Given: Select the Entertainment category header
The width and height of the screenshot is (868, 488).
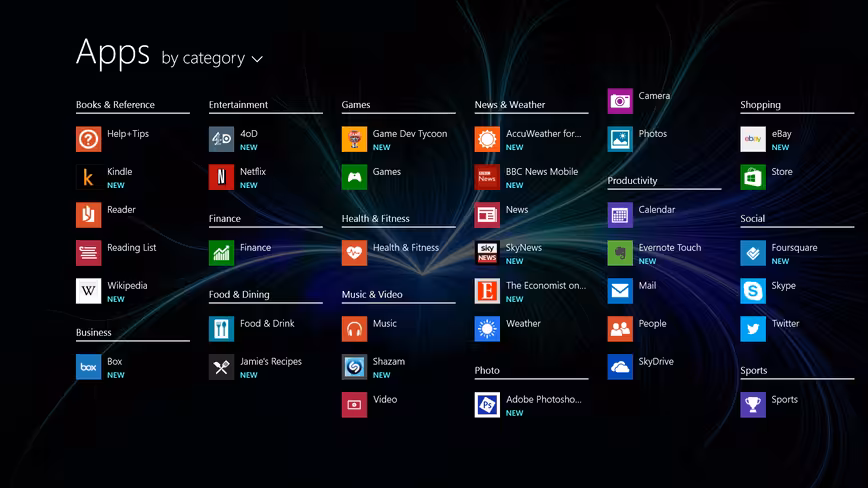Looking at the screenshot, I should point(238,105).
